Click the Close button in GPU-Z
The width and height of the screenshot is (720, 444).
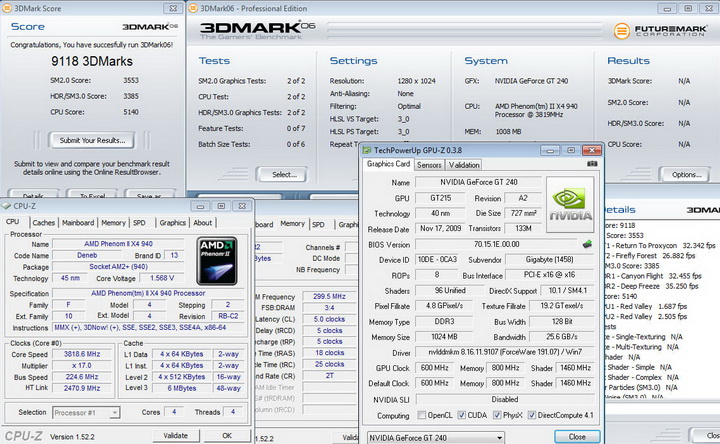(x=577, y=437)
